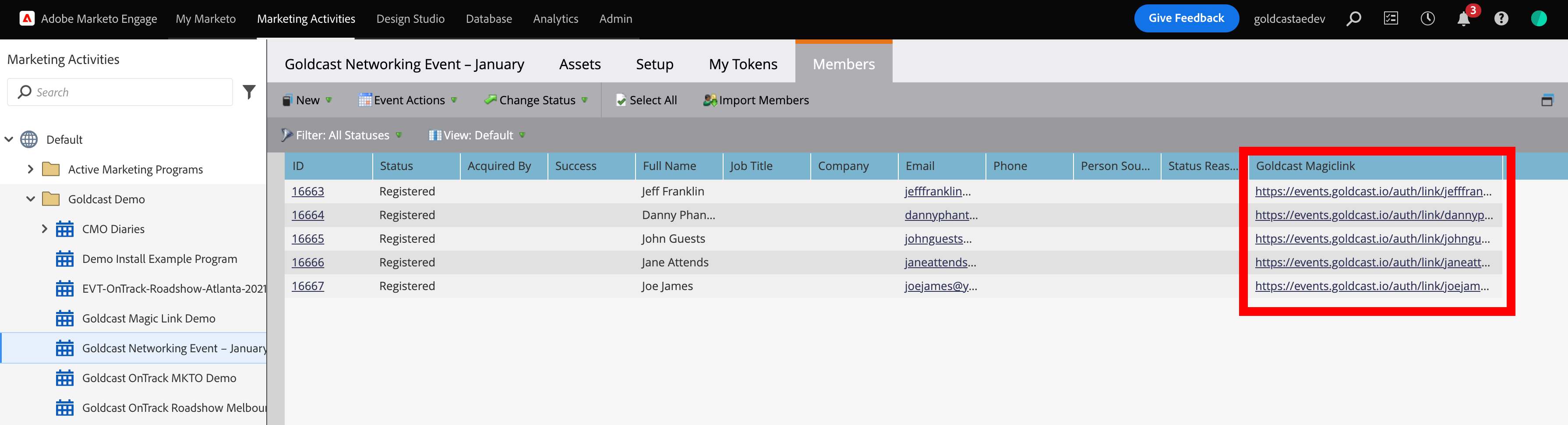Open the Filter: All Statuses dropdown

point(342,135)
